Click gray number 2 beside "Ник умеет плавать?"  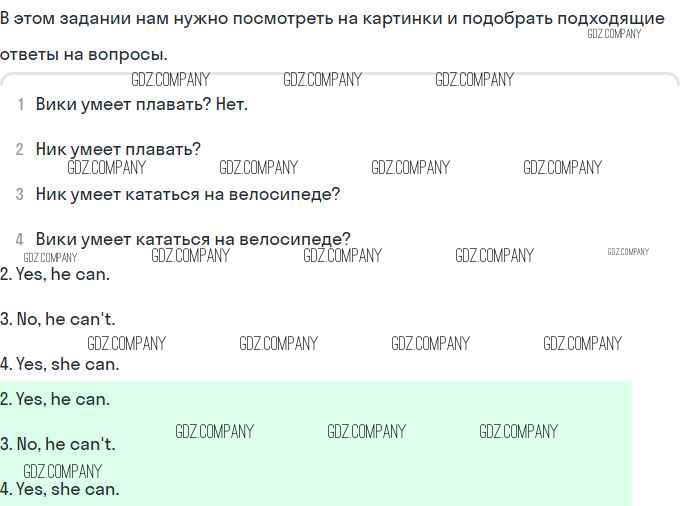(x=19, y=149)
